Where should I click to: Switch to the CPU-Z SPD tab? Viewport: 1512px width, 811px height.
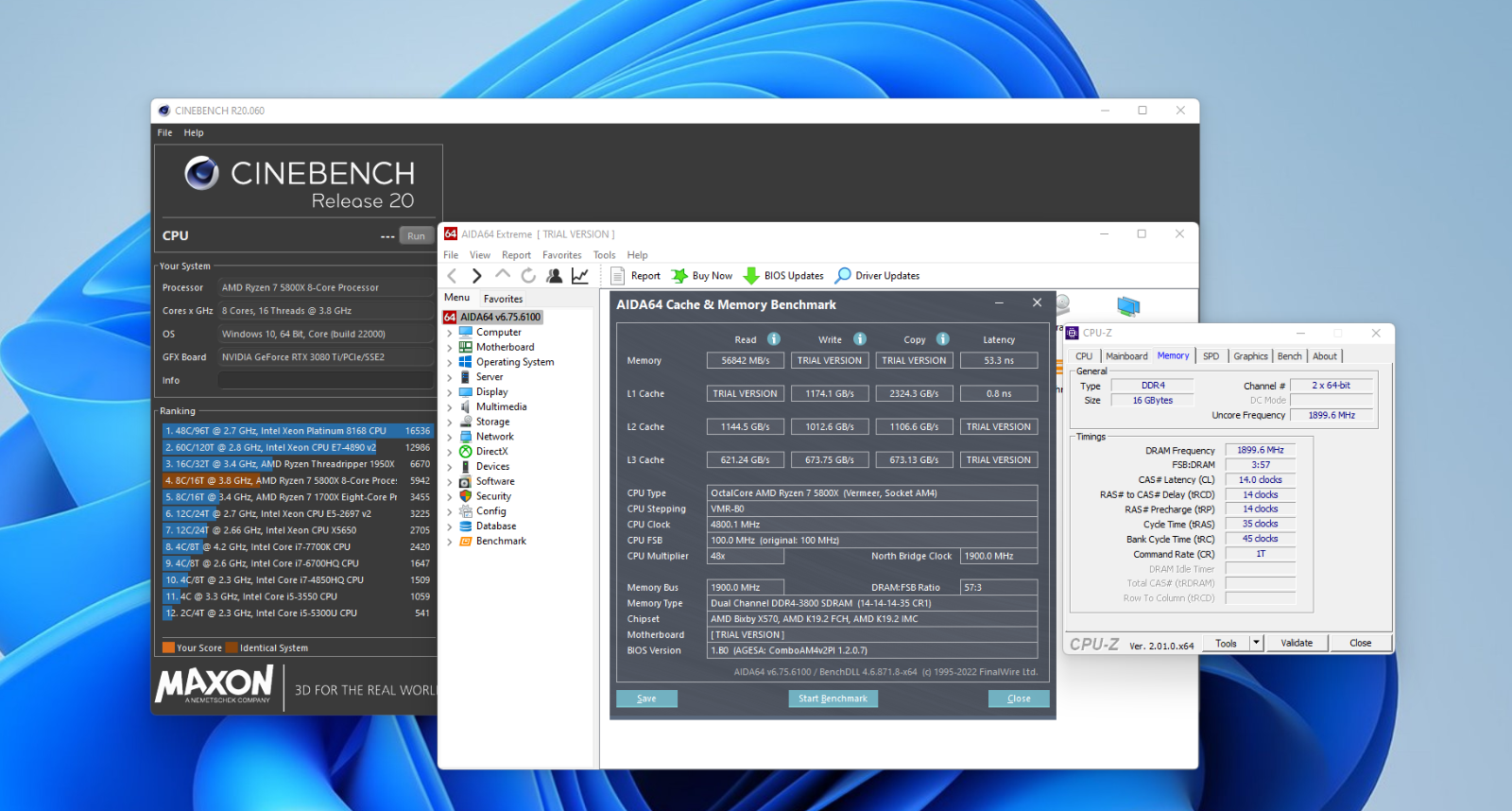tap(1211, 356)
